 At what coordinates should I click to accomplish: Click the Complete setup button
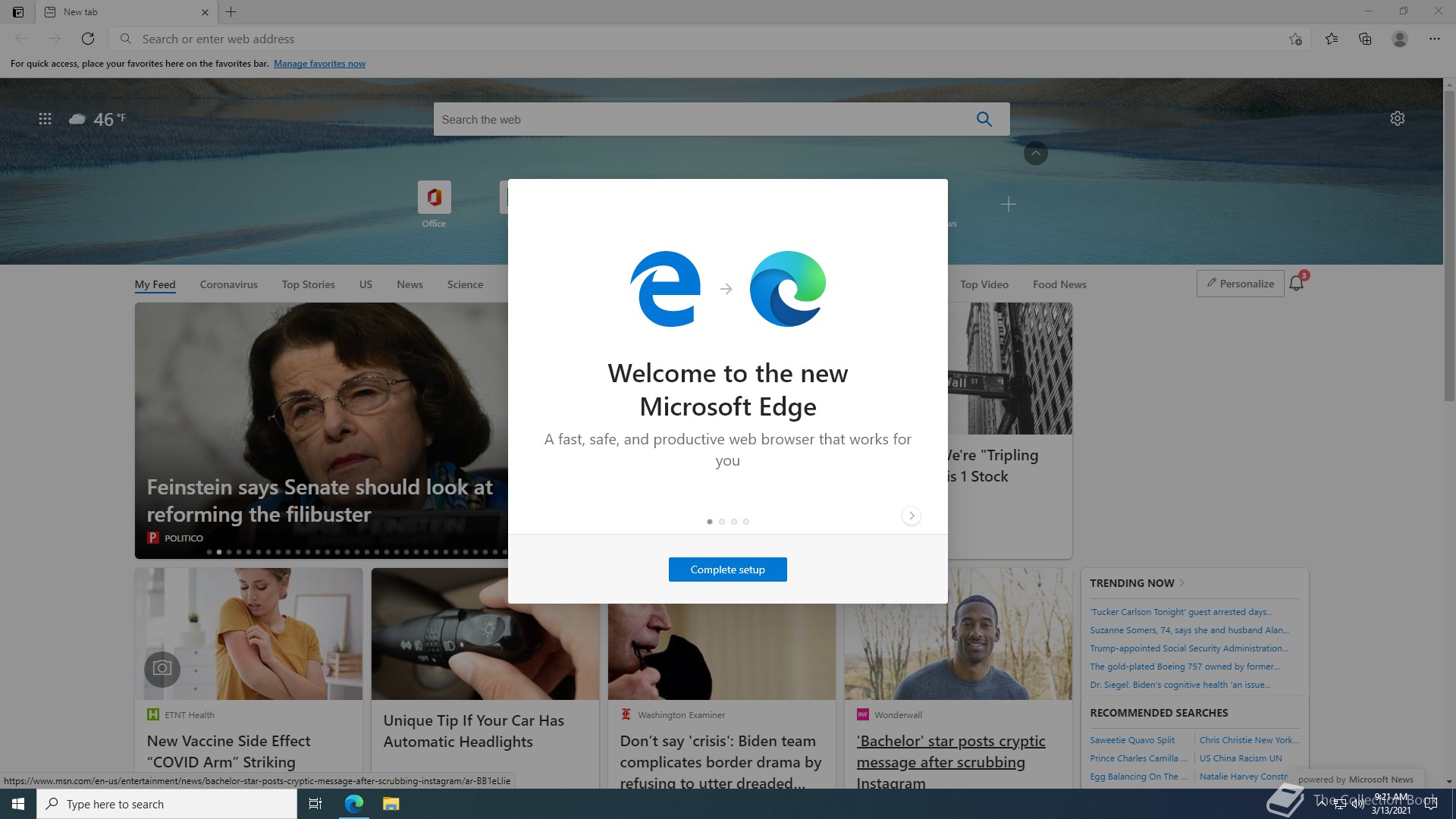point(727,570)
